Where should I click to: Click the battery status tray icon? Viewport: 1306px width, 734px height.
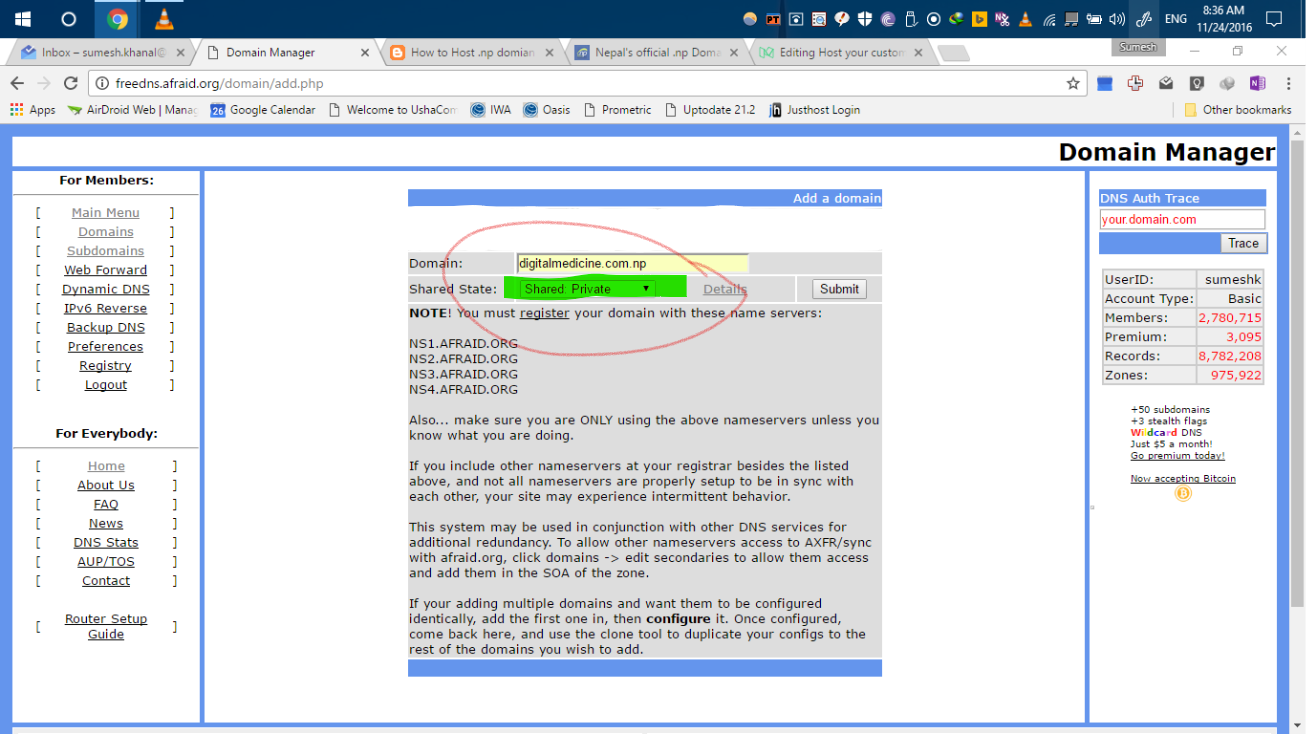tap(1093, 19)
